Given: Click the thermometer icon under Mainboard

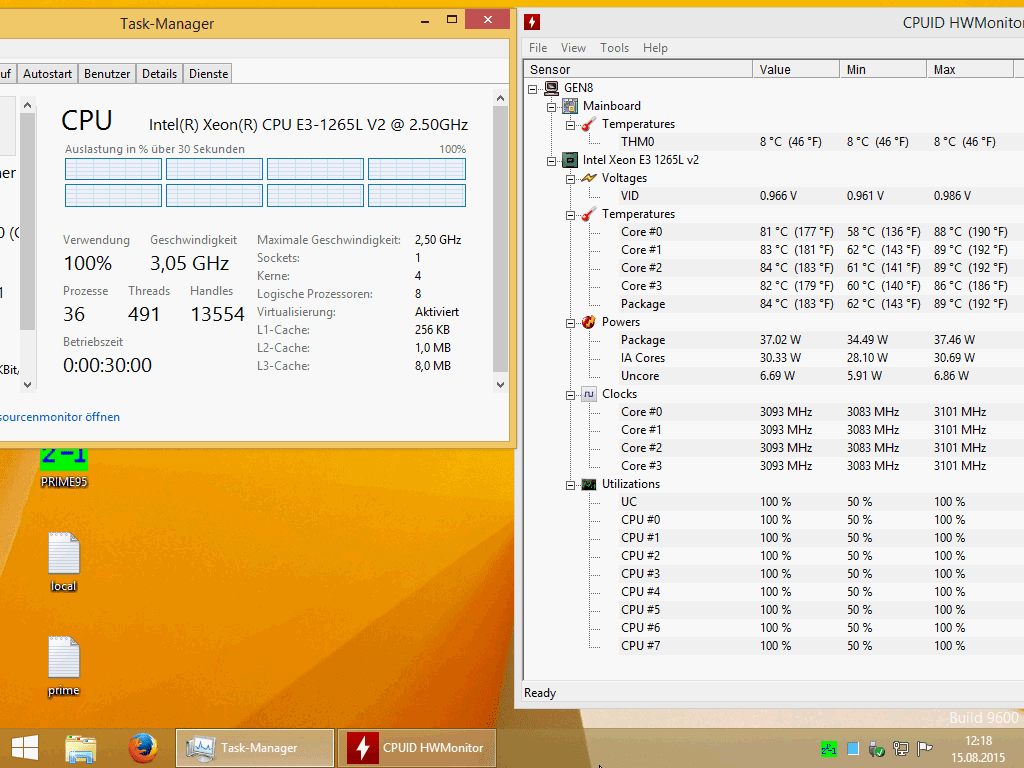Looking at the screenshot, I should (589, 124).
